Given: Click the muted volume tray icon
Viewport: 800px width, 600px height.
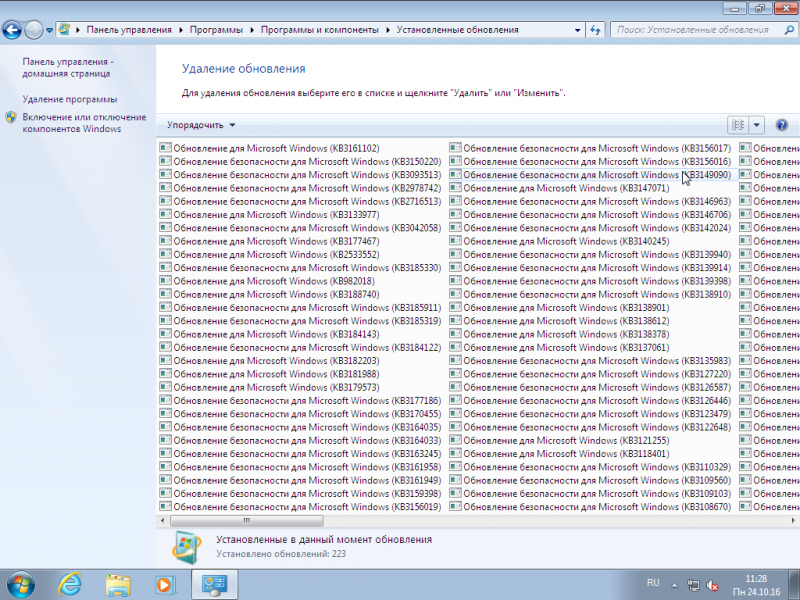Looking at the screenshot, I should (712, 585).
